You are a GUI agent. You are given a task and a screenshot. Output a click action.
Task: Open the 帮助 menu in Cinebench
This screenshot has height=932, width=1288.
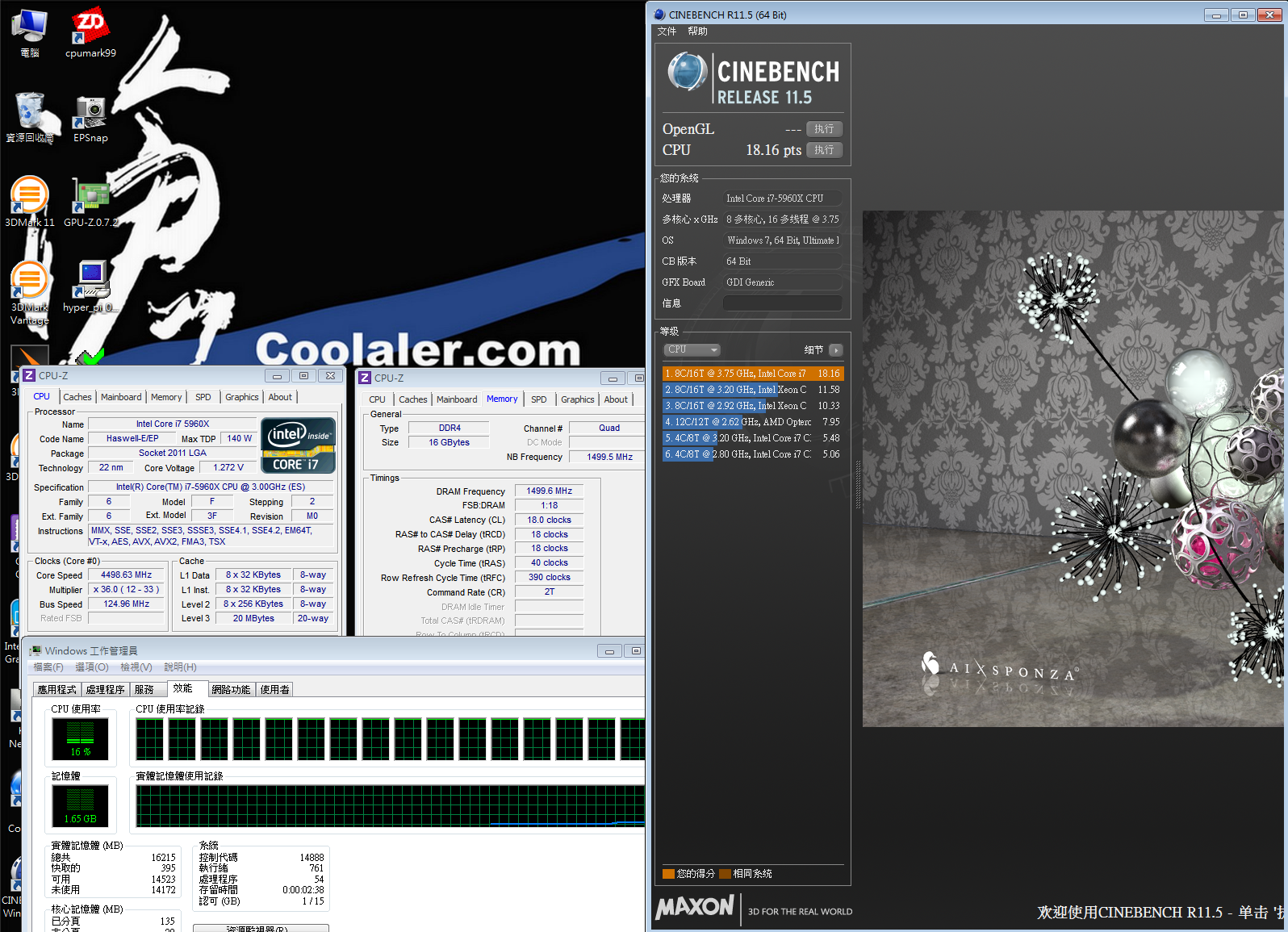click(697, 31)
